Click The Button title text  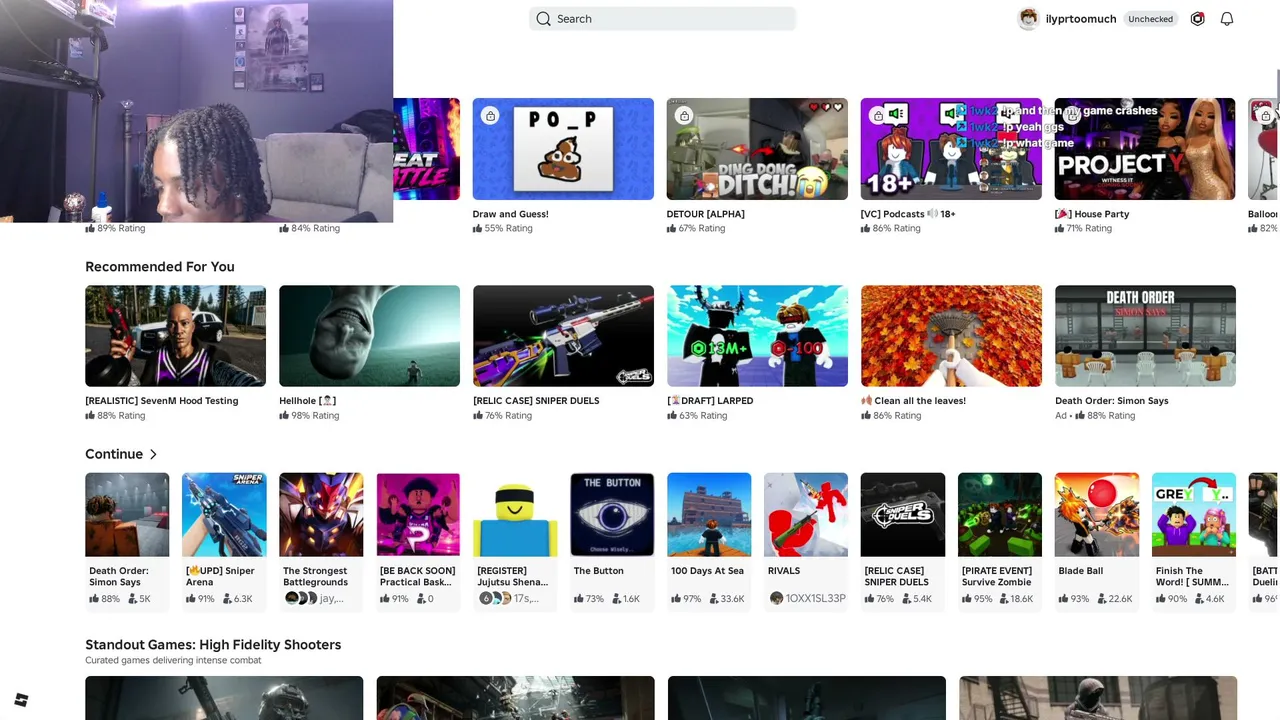point(598,571)
